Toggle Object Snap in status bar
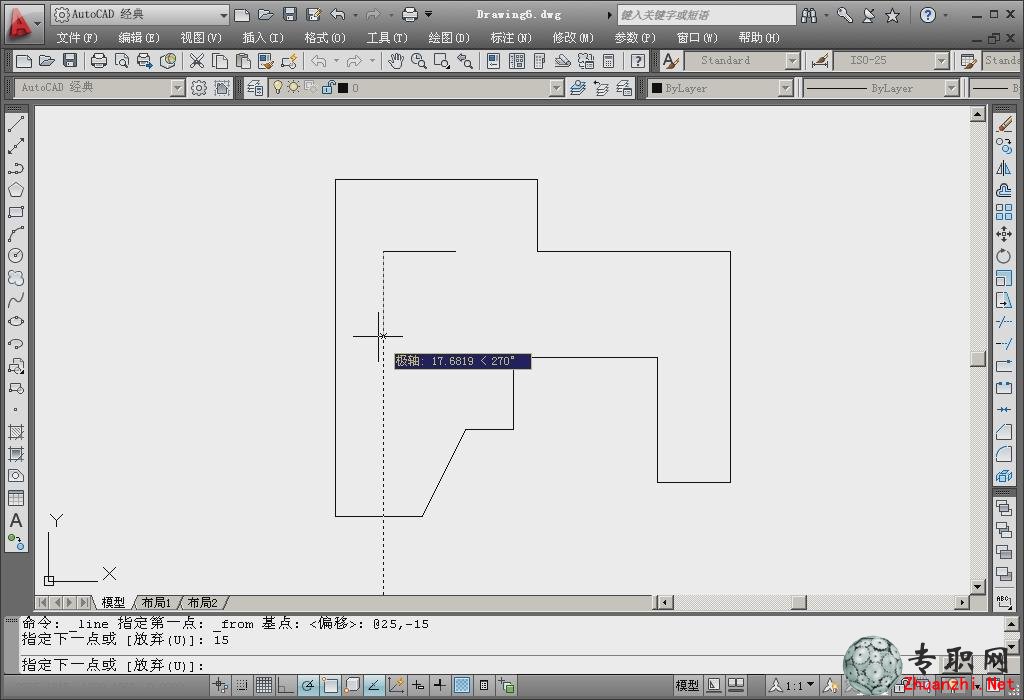1024x700 pixels. coord(330,685)
